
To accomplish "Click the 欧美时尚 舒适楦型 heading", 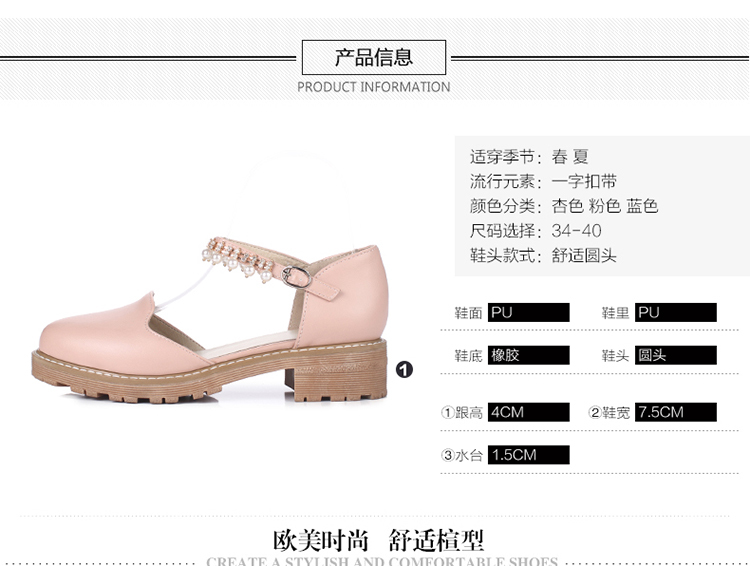I will coord(378,541).
